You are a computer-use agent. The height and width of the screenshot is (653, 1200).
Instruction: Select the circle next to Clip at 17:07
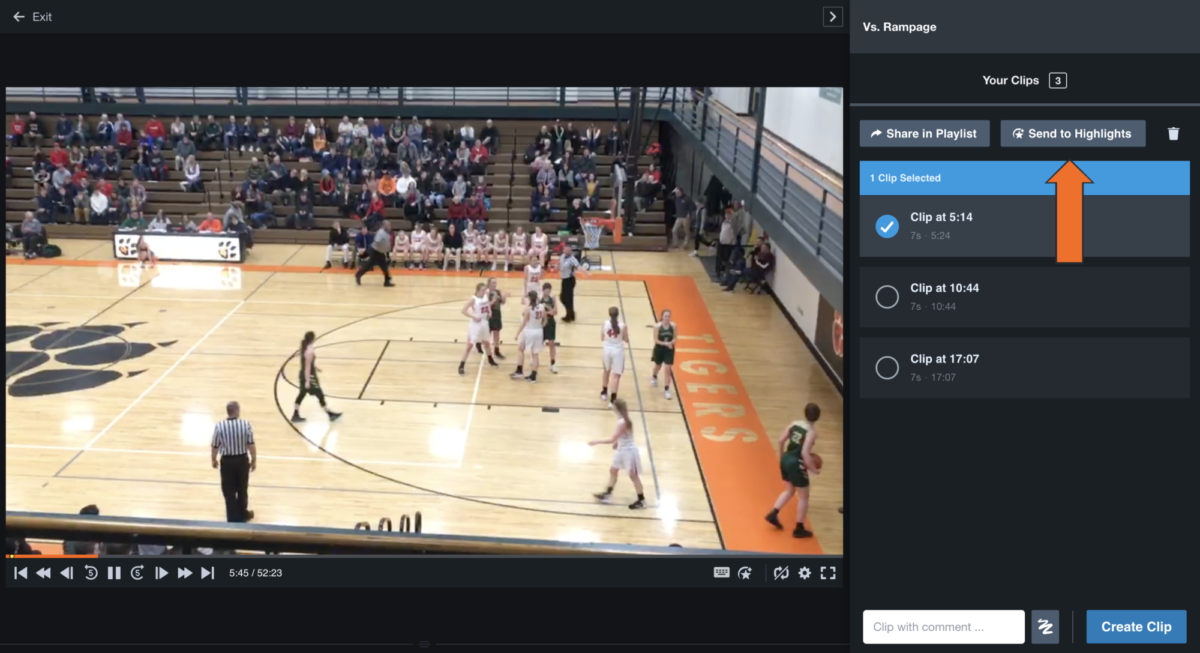point(887,367)
